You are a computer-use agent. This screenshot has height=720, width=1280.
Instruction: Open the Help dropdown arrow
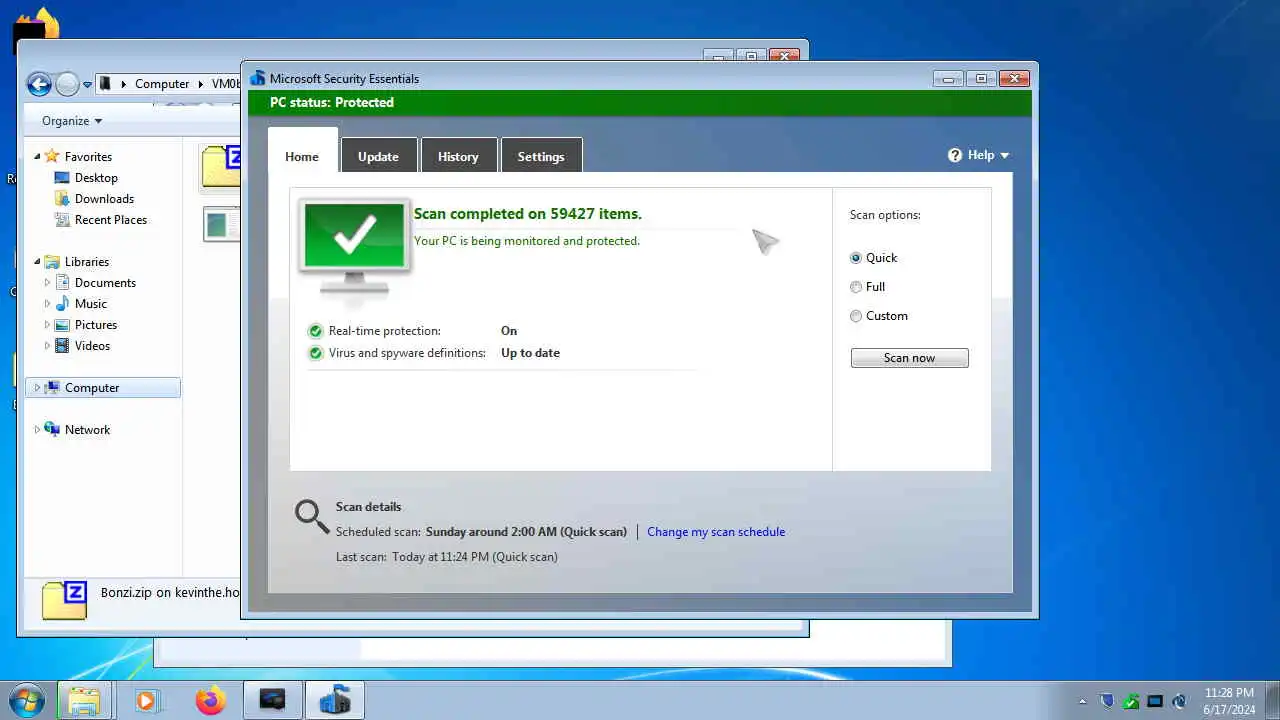tap(1005, 155)
